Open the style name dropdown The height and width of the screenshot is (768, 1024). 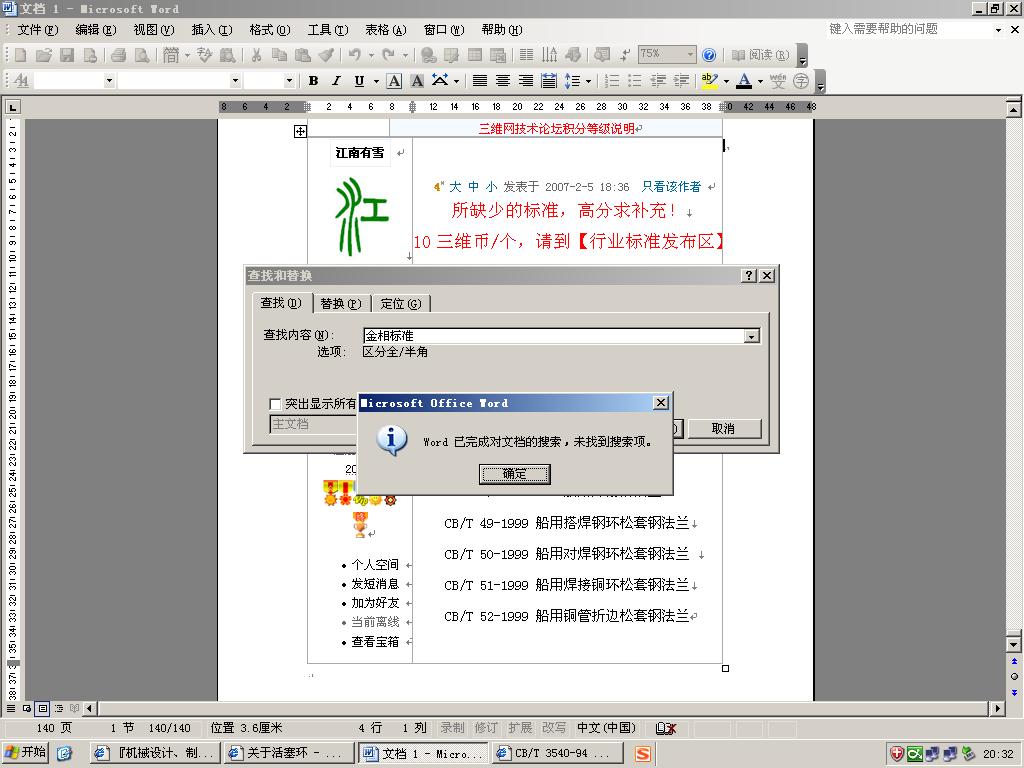point(109,81)
